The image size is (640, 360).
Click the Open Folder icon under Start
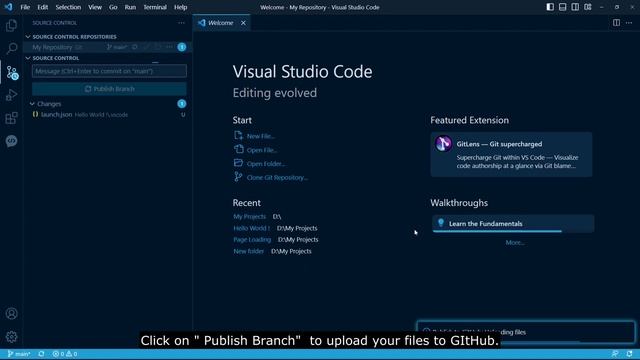[x=238, y=163]
